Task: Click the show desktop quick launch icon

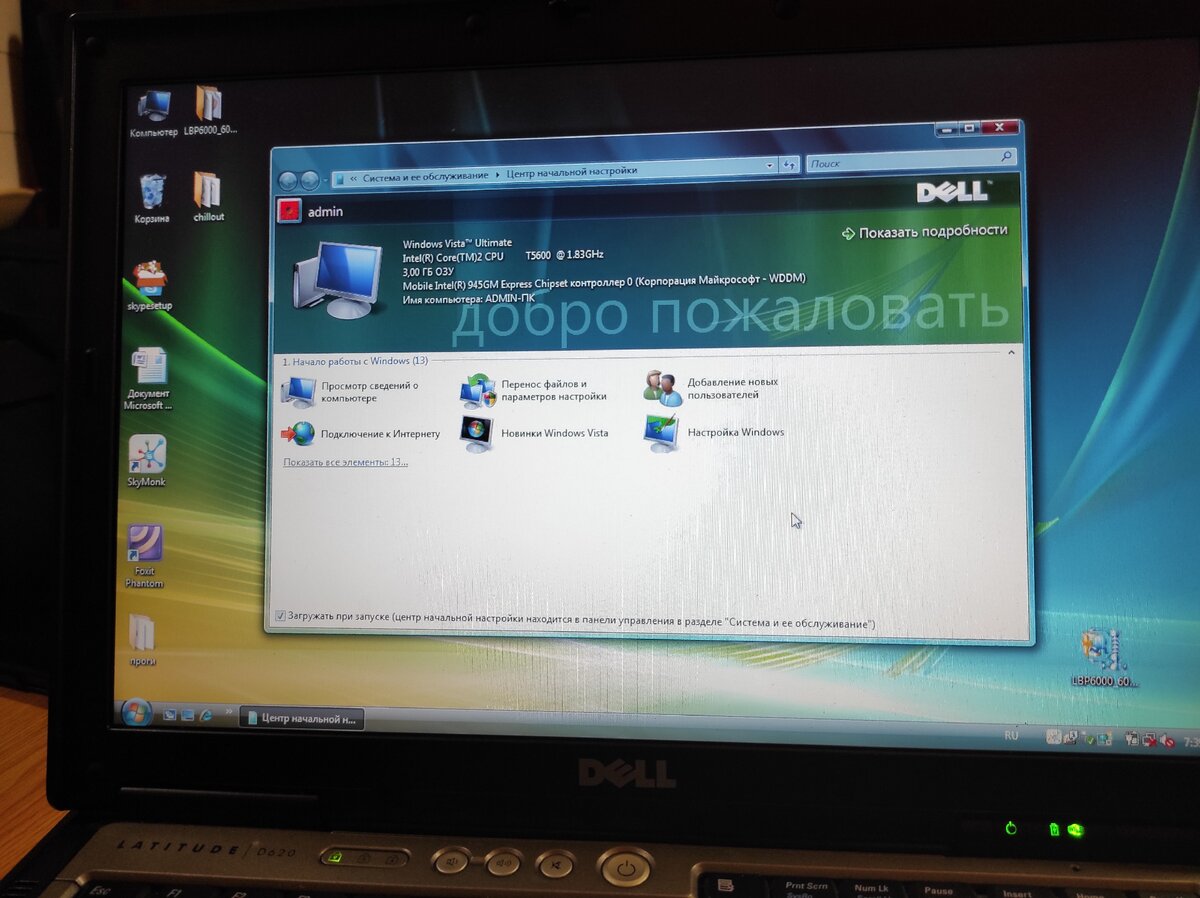Action: [169, 715]
